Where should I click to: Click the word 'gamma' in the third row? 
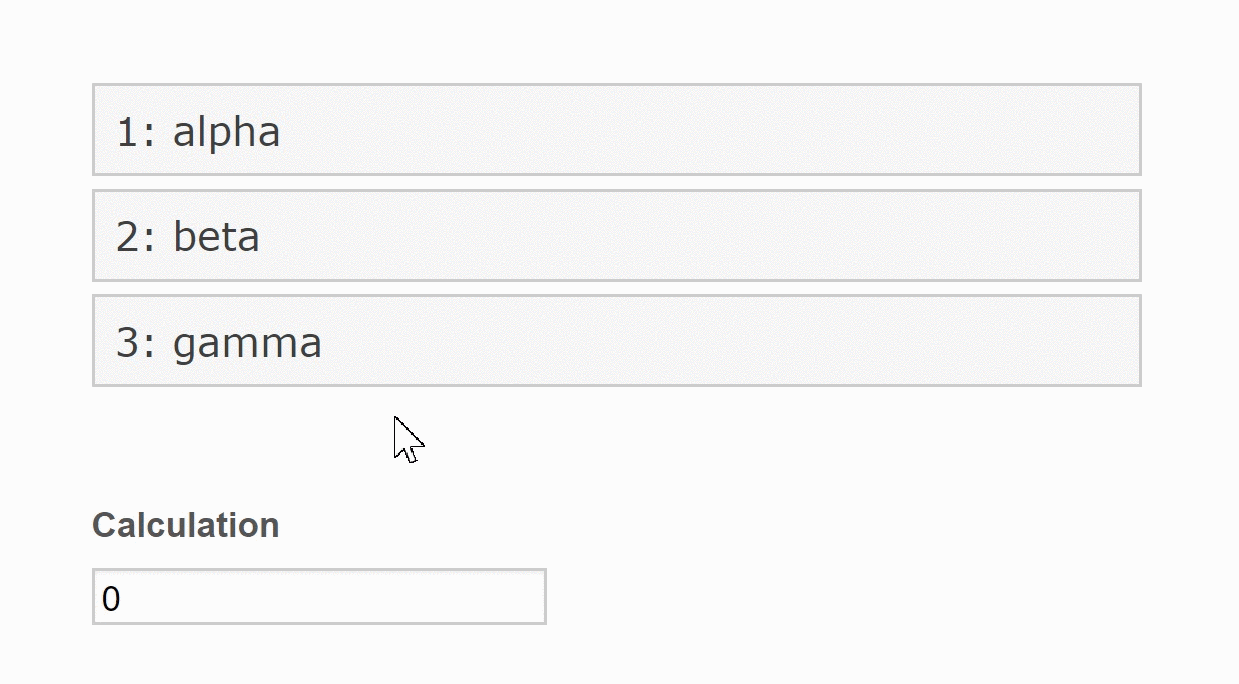point(247,344)
